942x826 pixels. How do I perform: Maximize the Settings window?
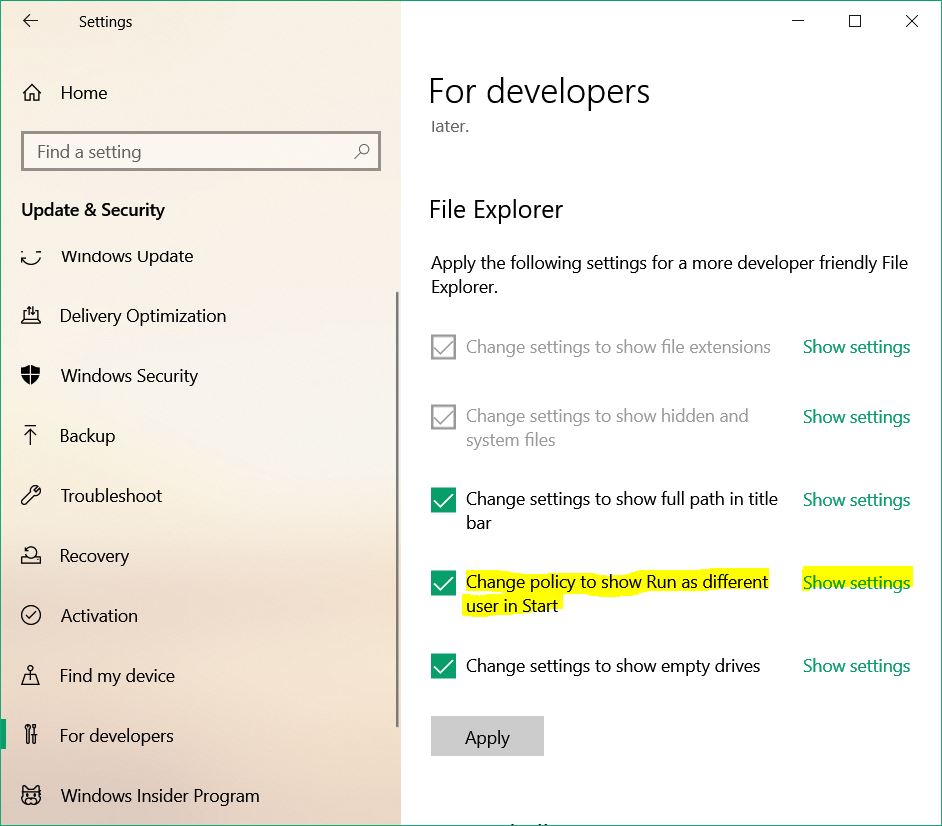point(855,21)
